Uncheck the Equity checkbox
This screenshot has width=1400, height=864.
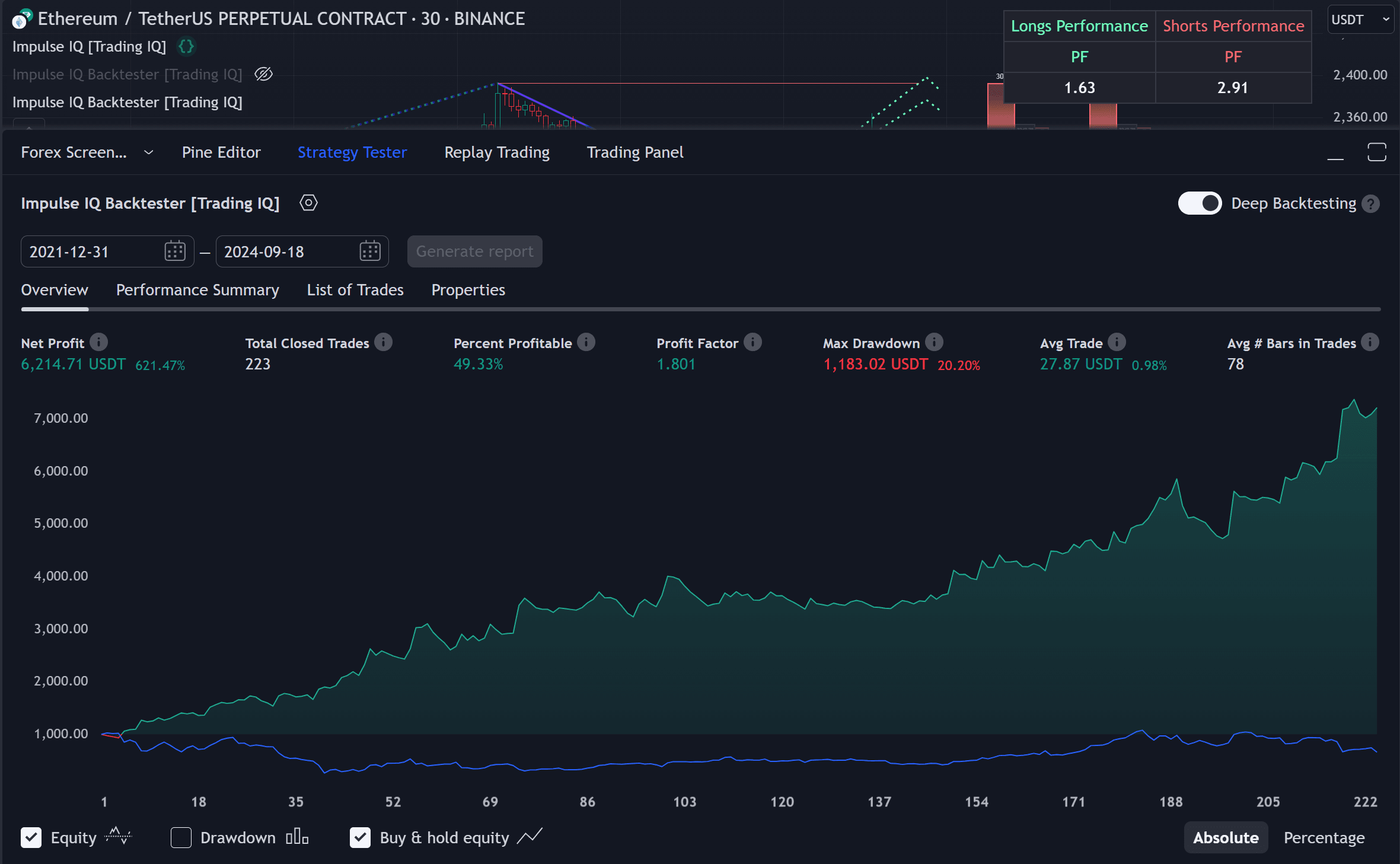31,837
